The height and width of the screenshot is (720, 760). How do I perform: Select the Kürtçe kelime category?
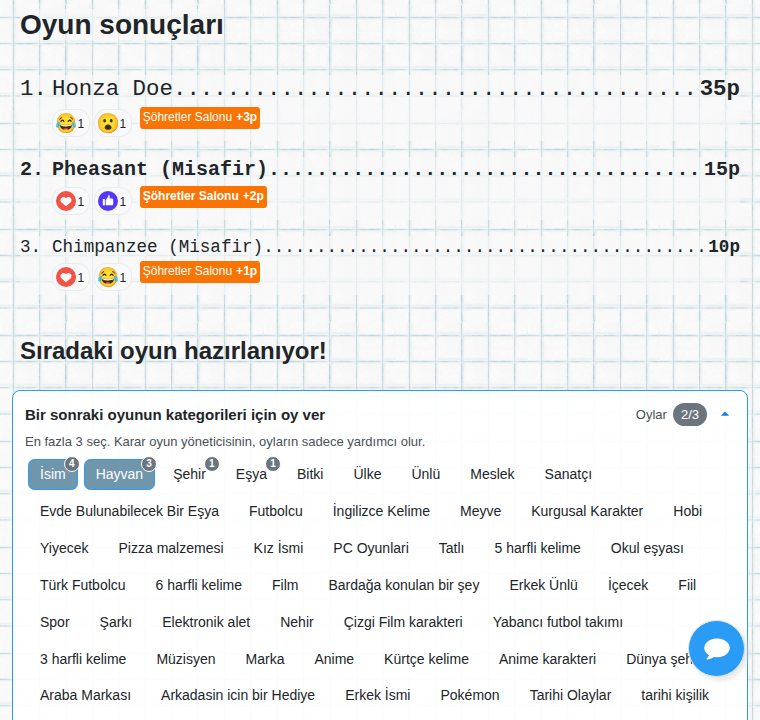pyautogui.click(x=426, y=659)
